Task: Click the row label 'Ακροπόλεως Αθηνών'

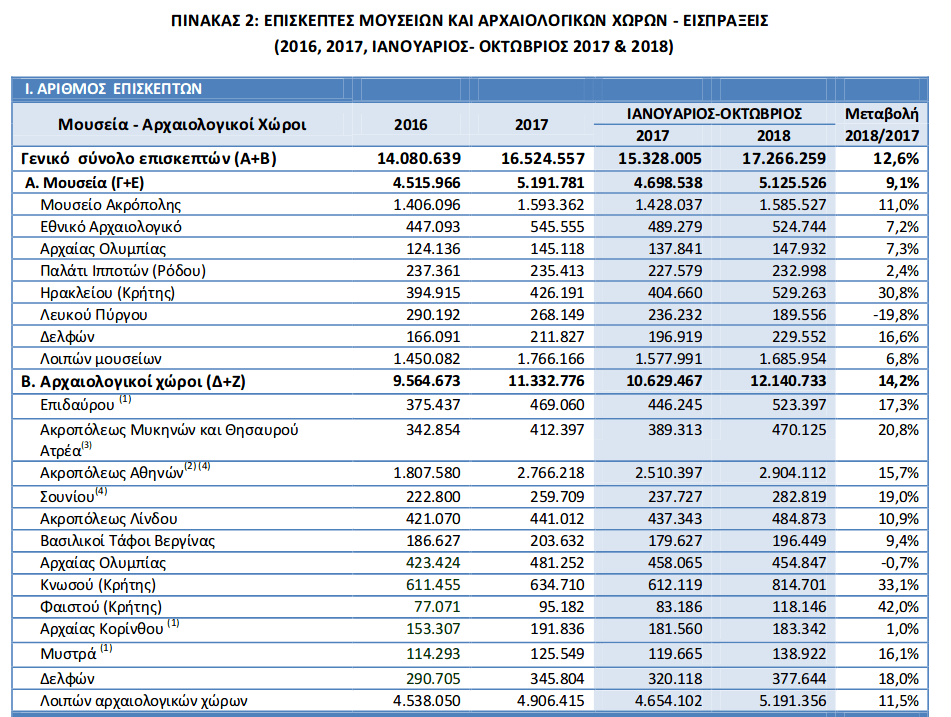Action: tap(112, 473)
